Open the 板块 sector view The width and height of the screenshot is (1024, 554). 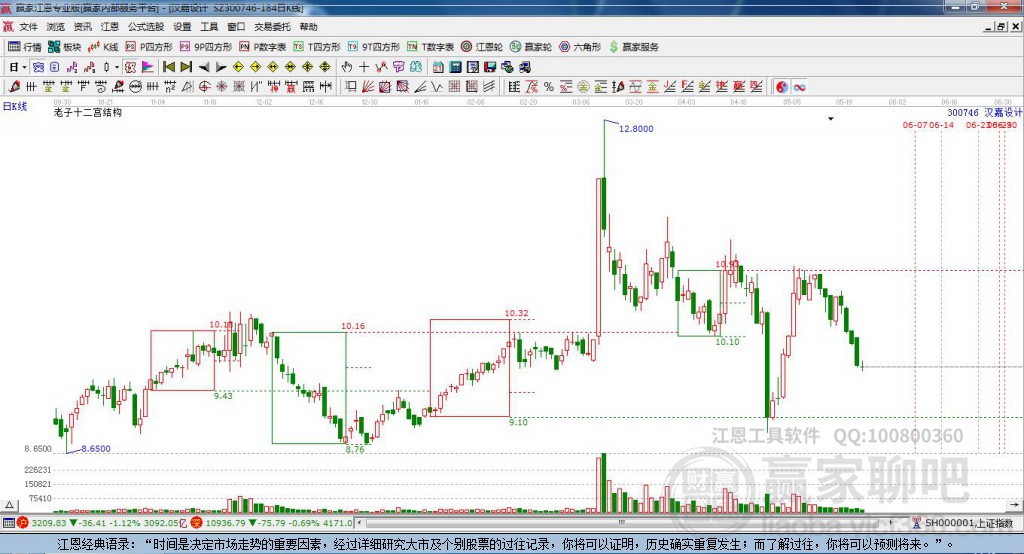65,47
